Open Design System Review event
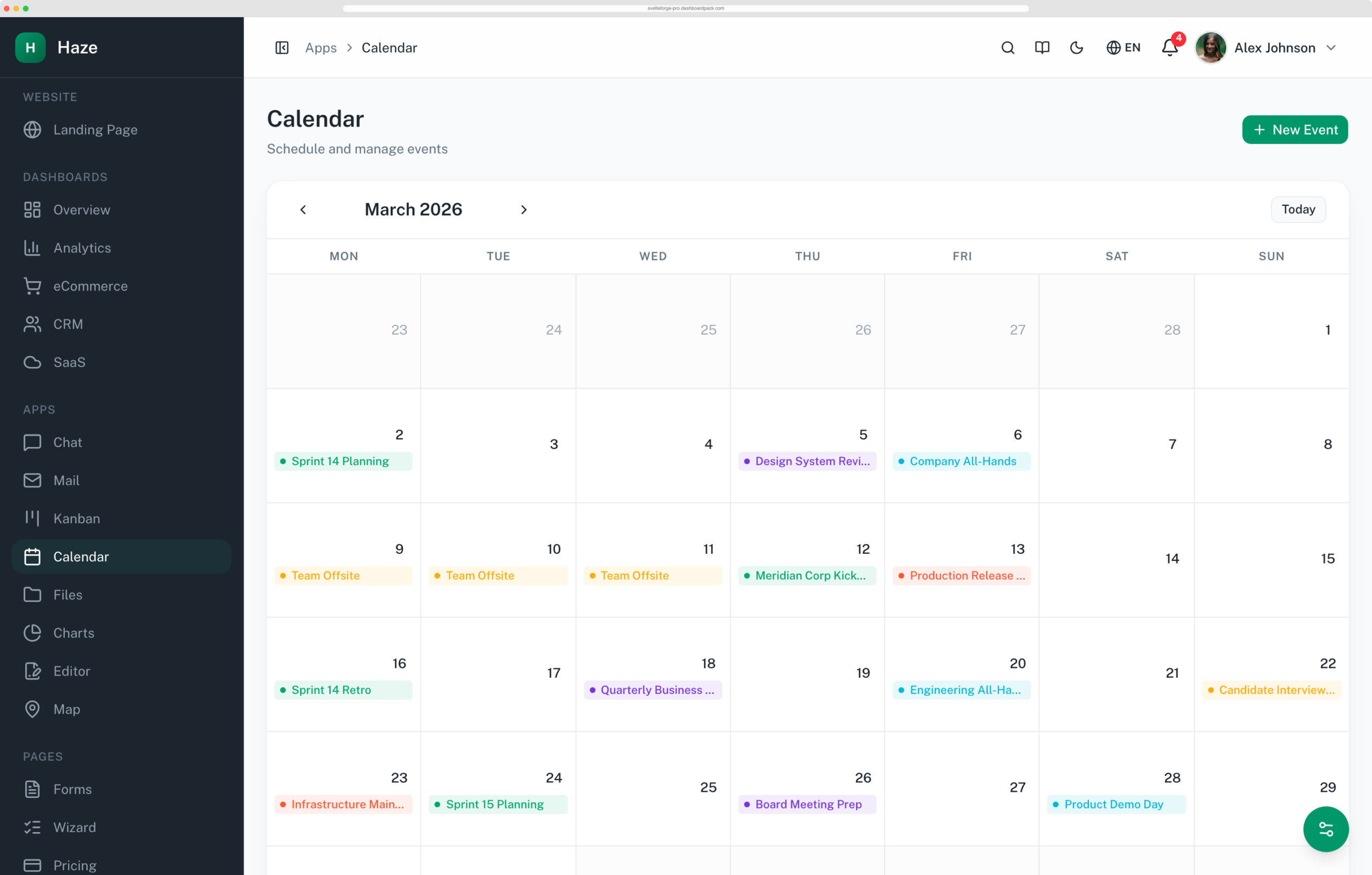Image resolution: width=1372 pixels, height=875 pixels. [x=807, y=461]
